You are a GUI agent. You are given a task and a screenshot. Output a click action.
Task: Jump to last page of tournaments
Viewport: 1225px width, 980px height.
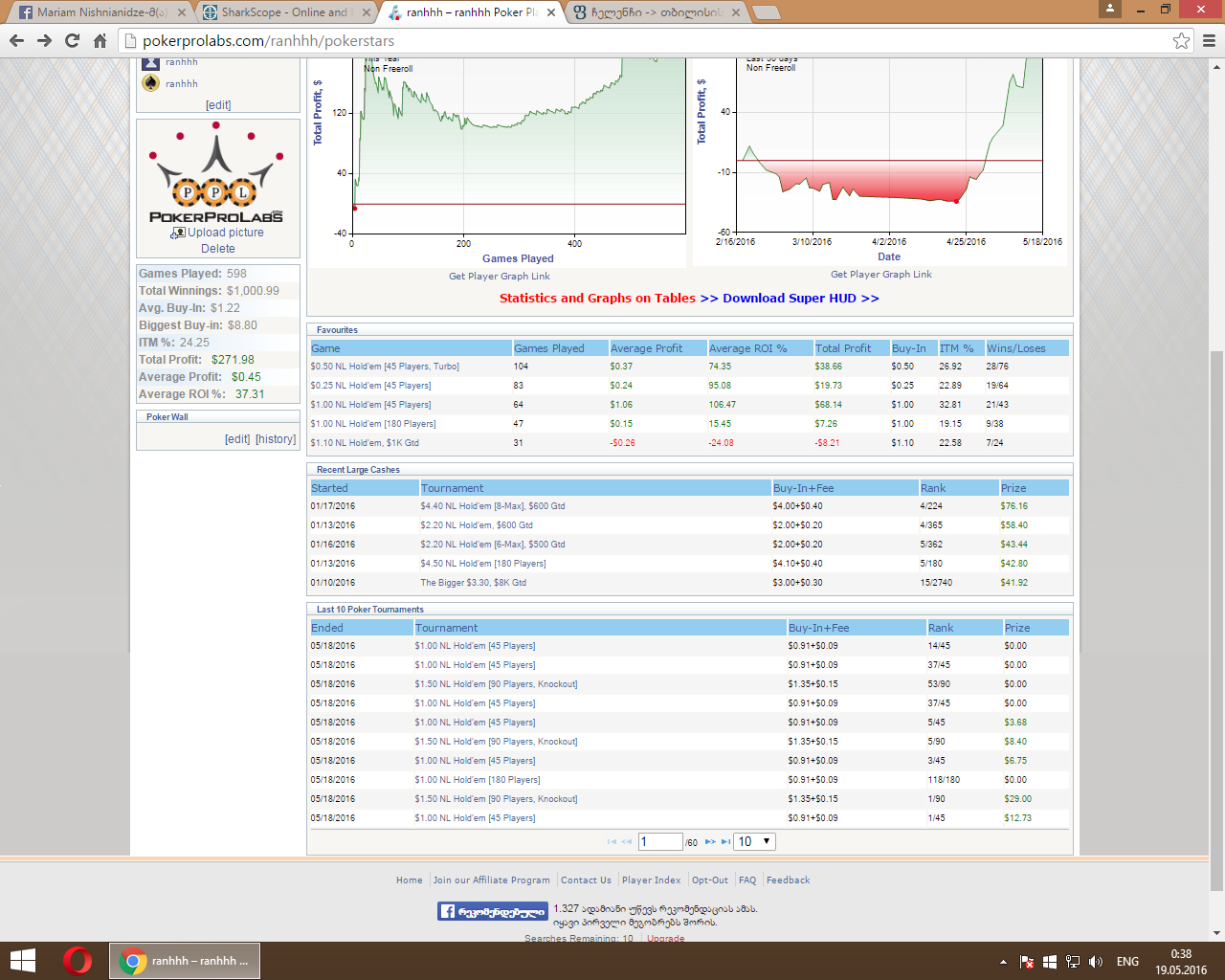point(725,842)
